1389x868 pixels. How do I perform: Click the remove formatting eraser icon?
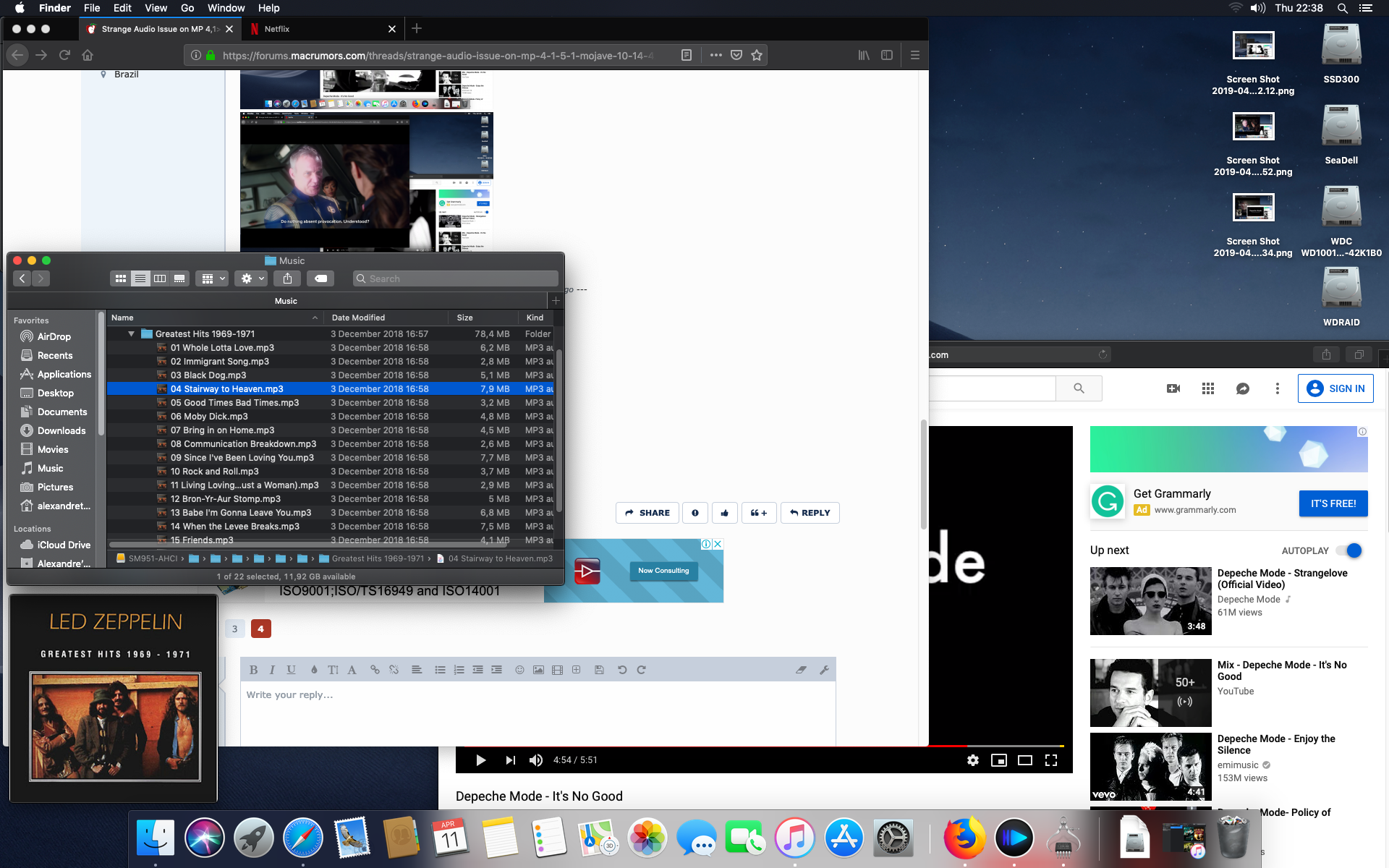(801, 670)
